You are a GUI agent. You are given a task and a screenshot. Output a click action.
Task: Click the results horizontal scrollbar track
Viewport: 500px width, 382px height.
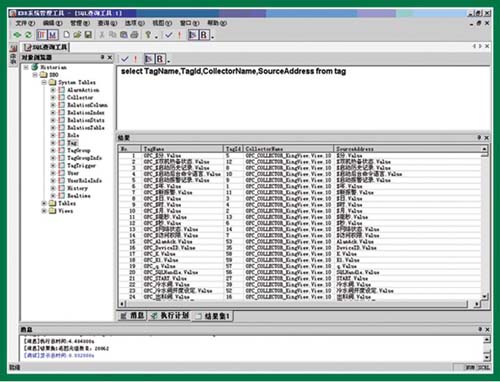coord(297,304)
